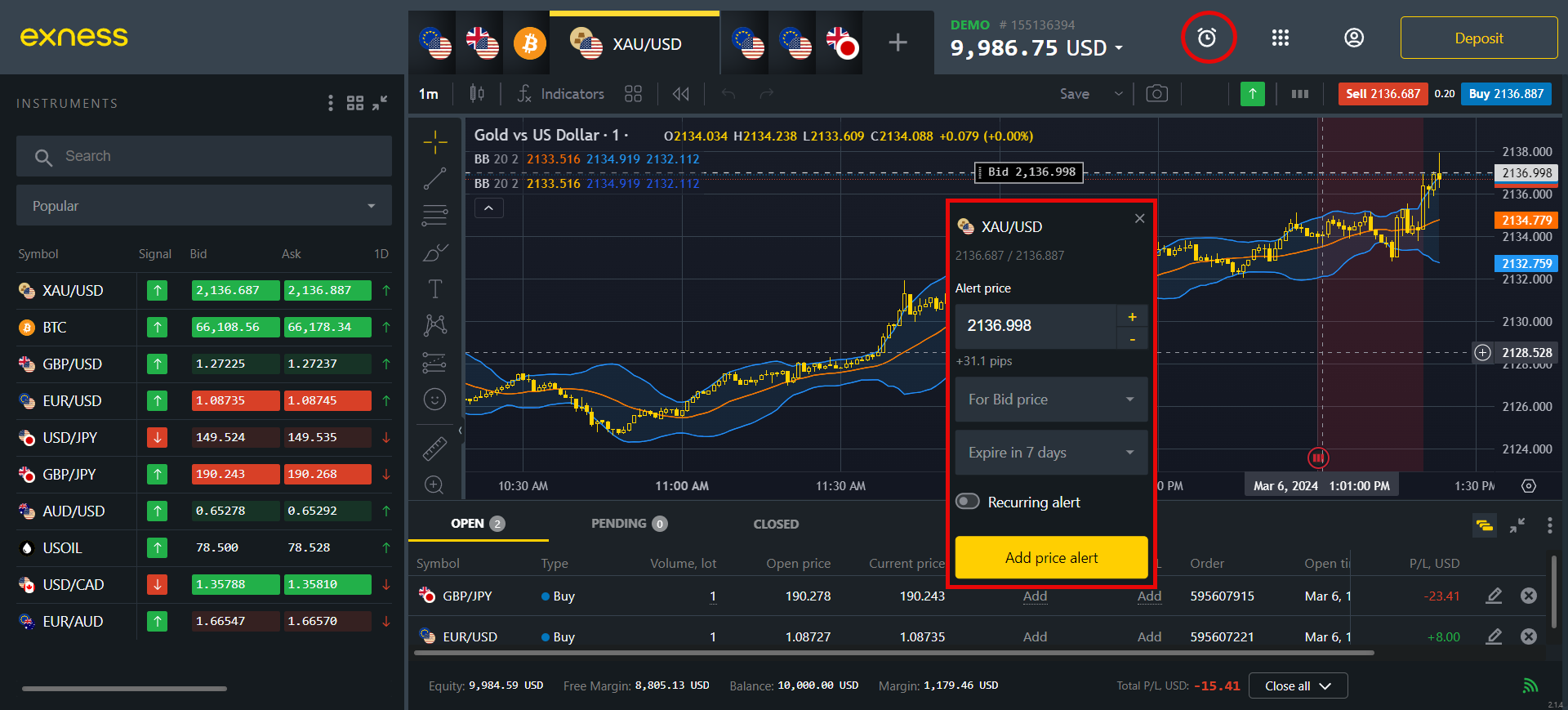Click the Alert price input field

click(1036, 326)
